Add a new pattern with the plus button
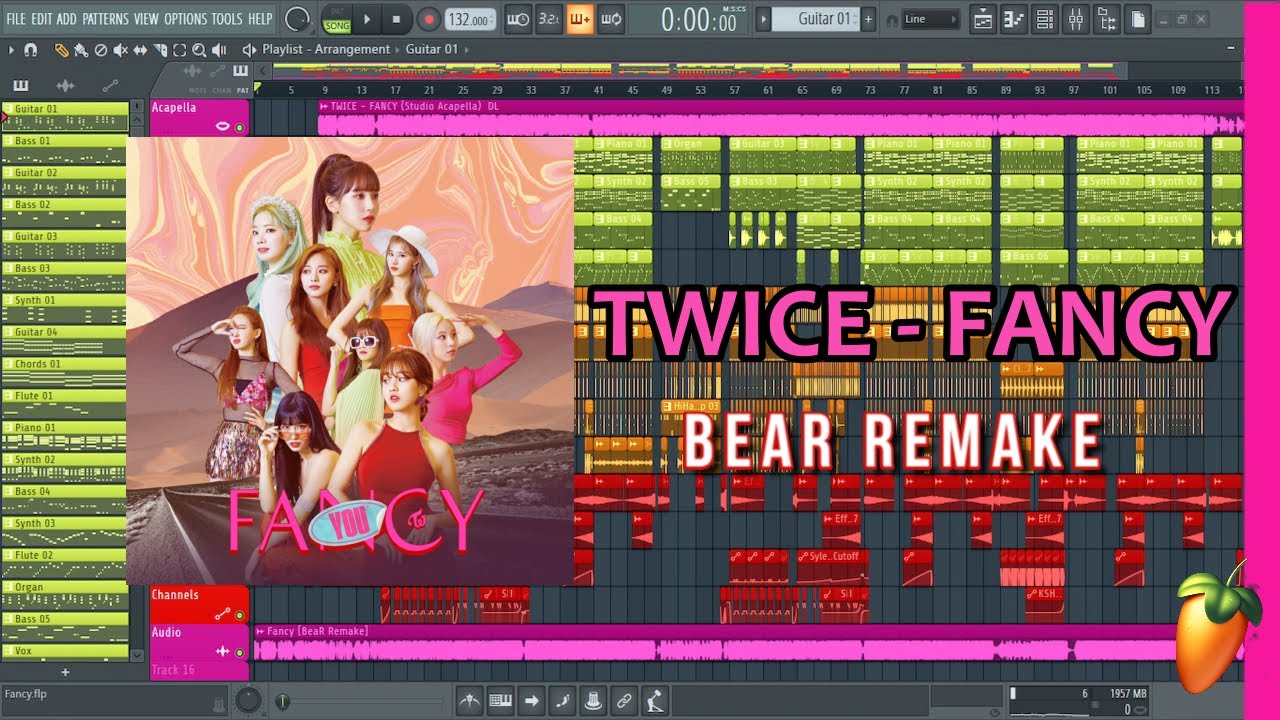Viewport: 1280px width, 720px height. pos(868,19)
